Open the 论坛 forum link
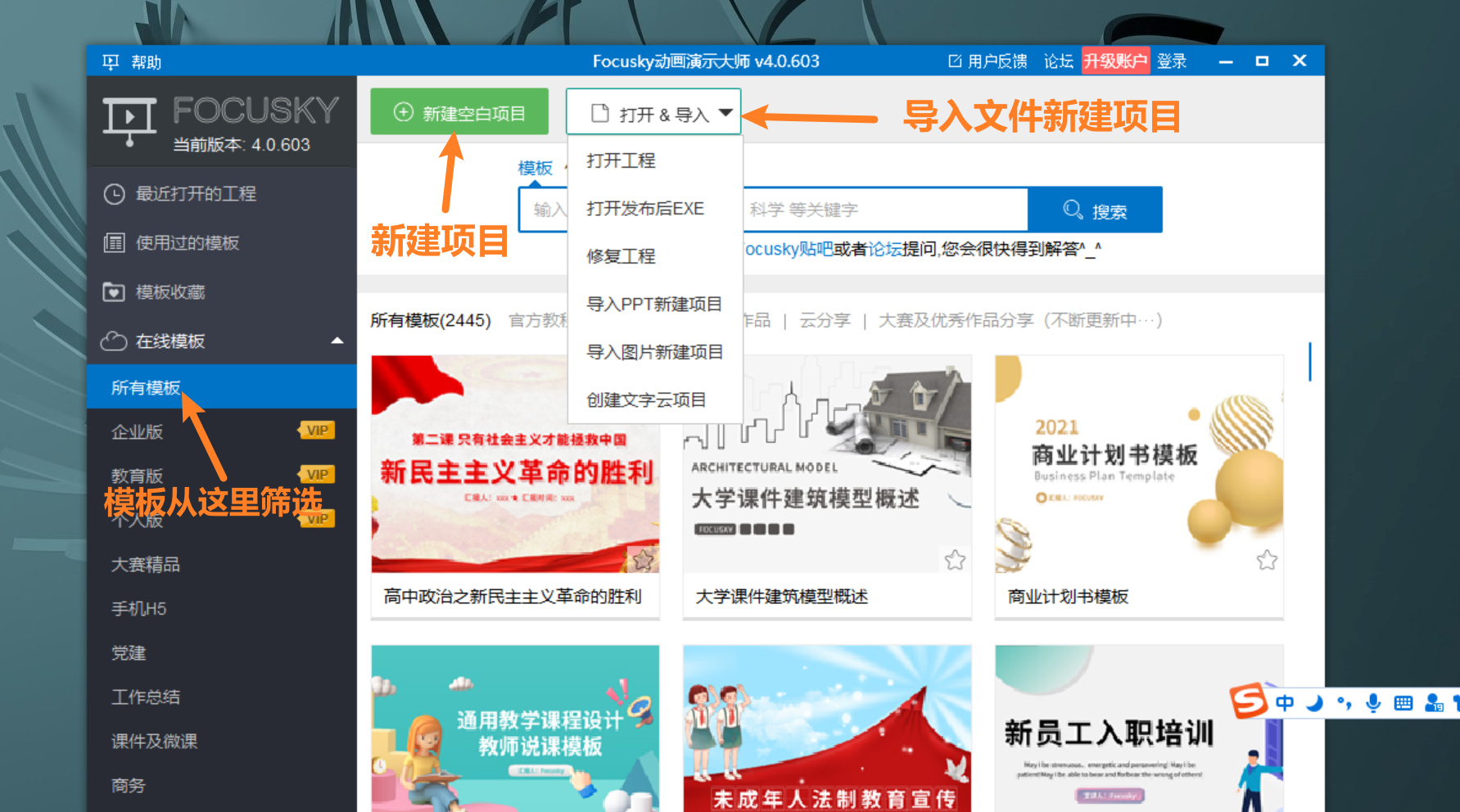 [x=1058, y=61]
